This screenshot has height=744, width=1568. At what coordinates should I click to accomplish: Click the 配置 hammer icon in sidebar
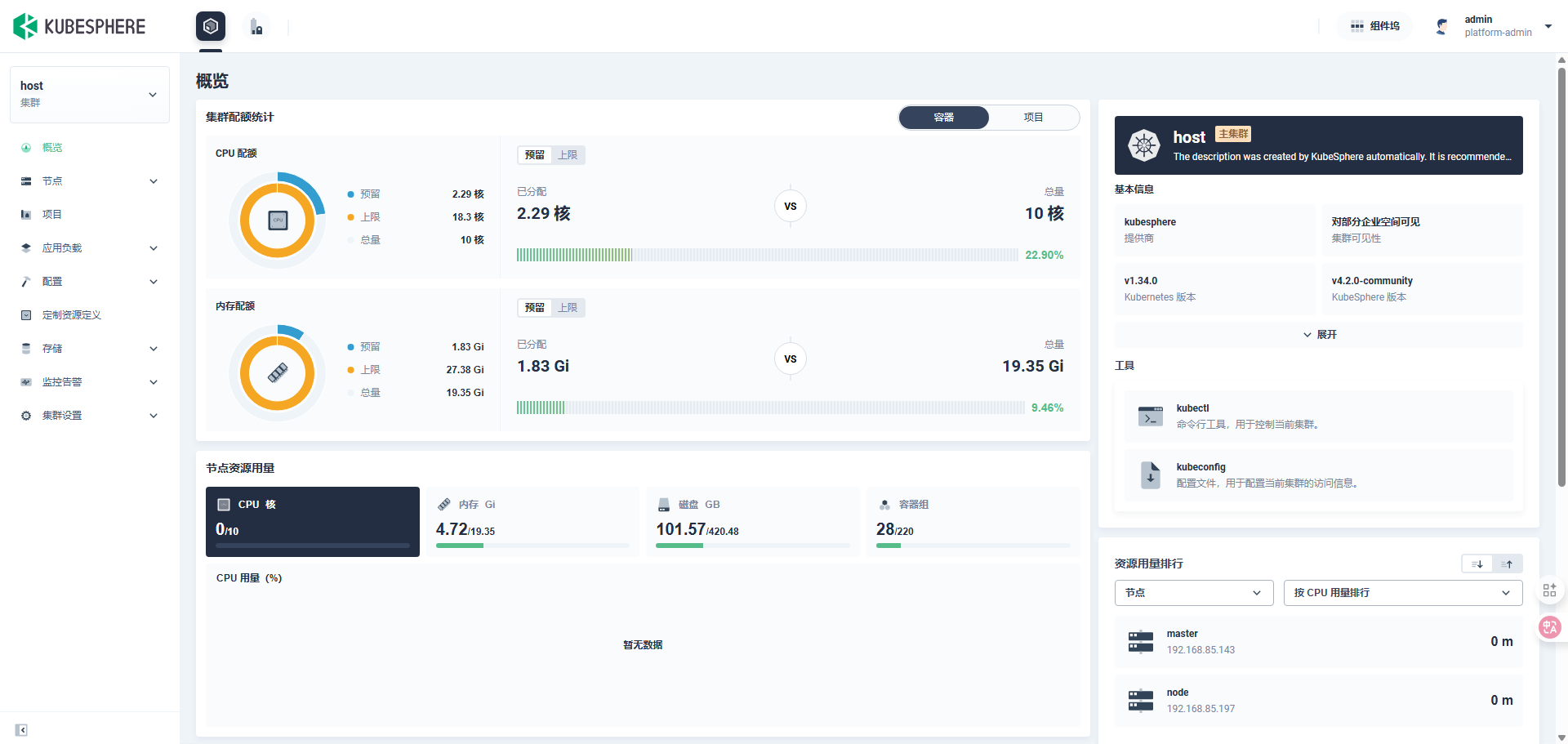[26, 282]
